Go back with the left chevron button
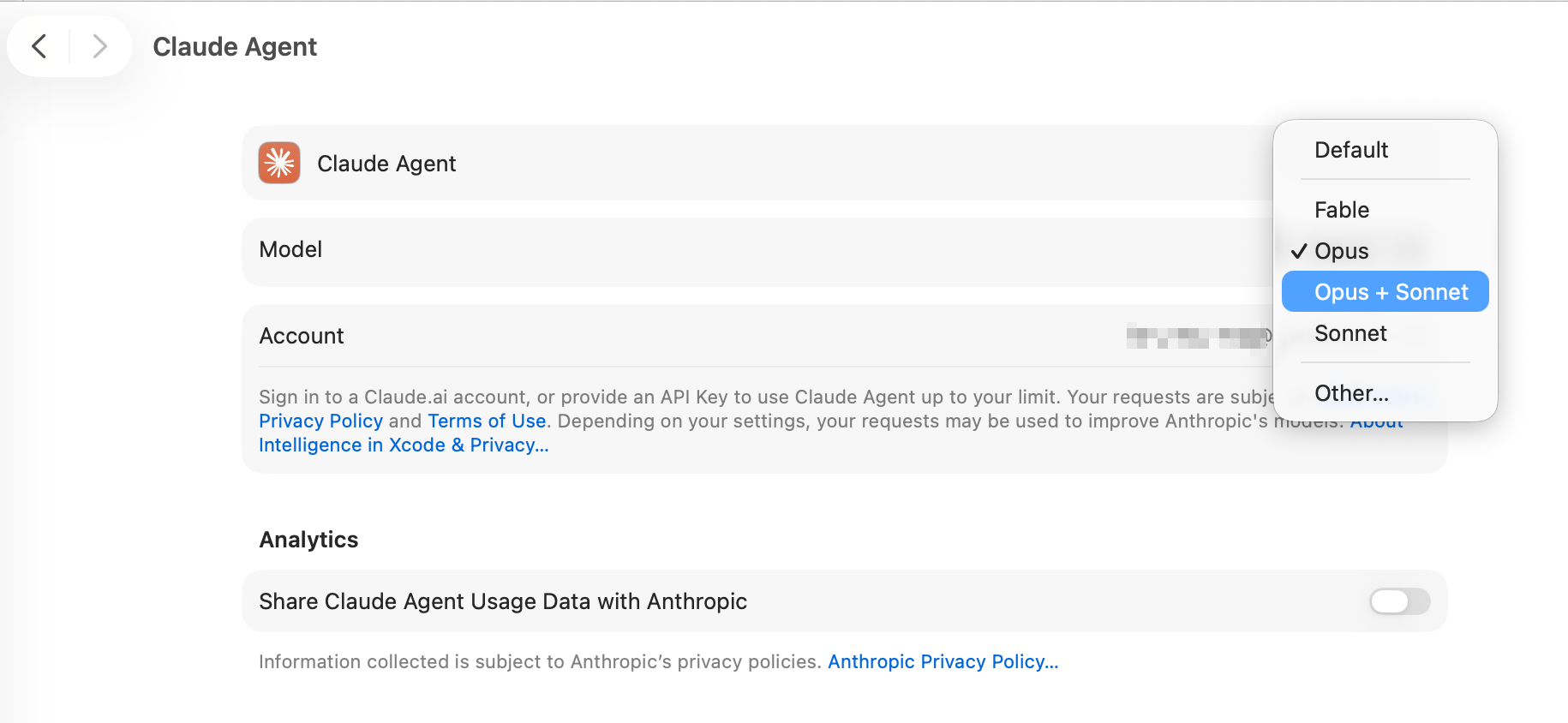This screenshot has width=1568, height=723. click(39, 46)
